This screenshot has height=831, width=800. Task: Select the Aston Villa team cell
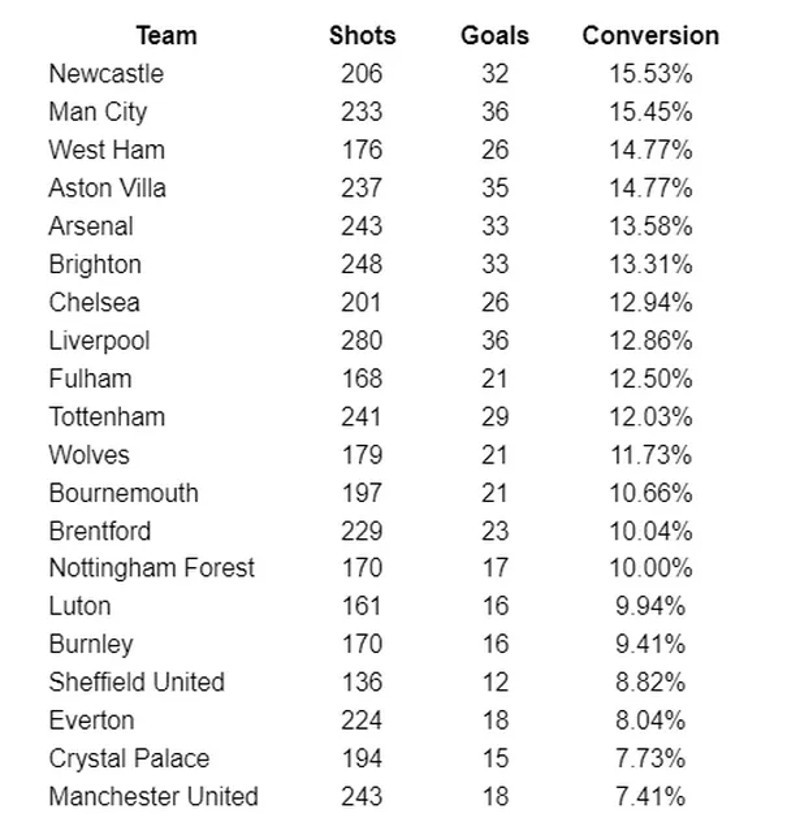[x=107, y=188]
